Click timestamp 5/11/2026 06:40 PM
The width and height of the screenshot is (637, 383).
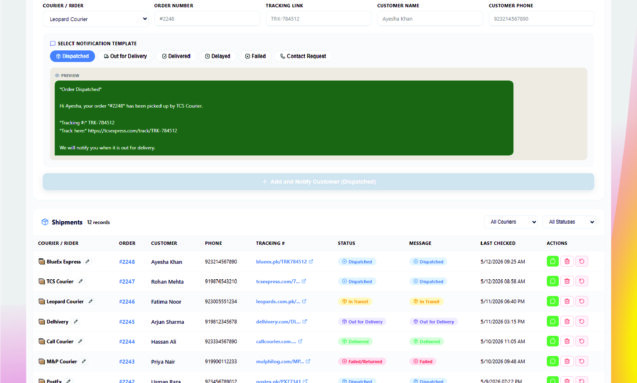click(x=503, y=301)
